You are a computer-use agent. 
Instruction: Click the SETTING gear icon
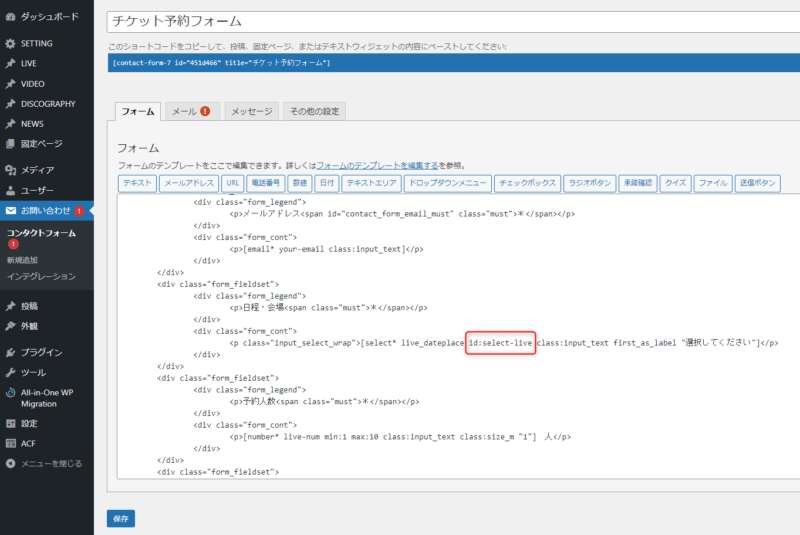10,44
